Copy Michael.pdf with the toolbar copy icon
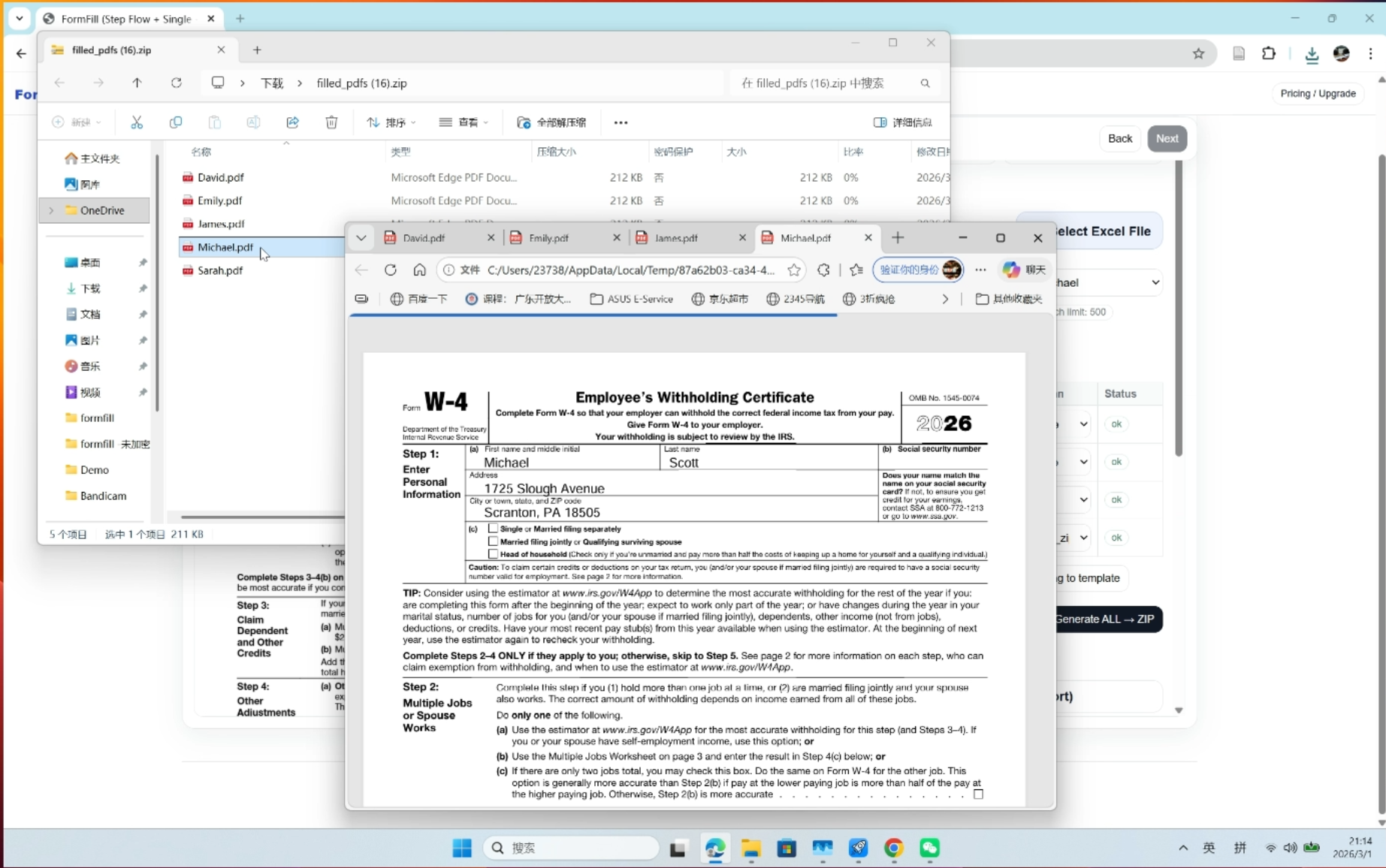 (176, 122)
